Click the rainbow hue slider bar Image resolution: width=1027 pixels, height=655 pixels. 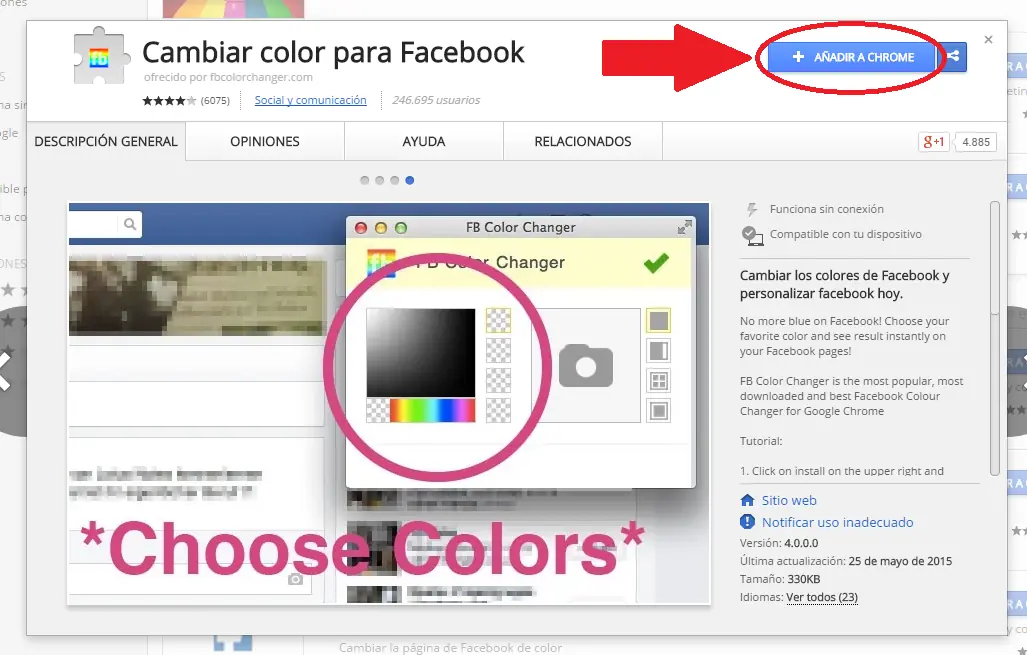coord(432,410)
